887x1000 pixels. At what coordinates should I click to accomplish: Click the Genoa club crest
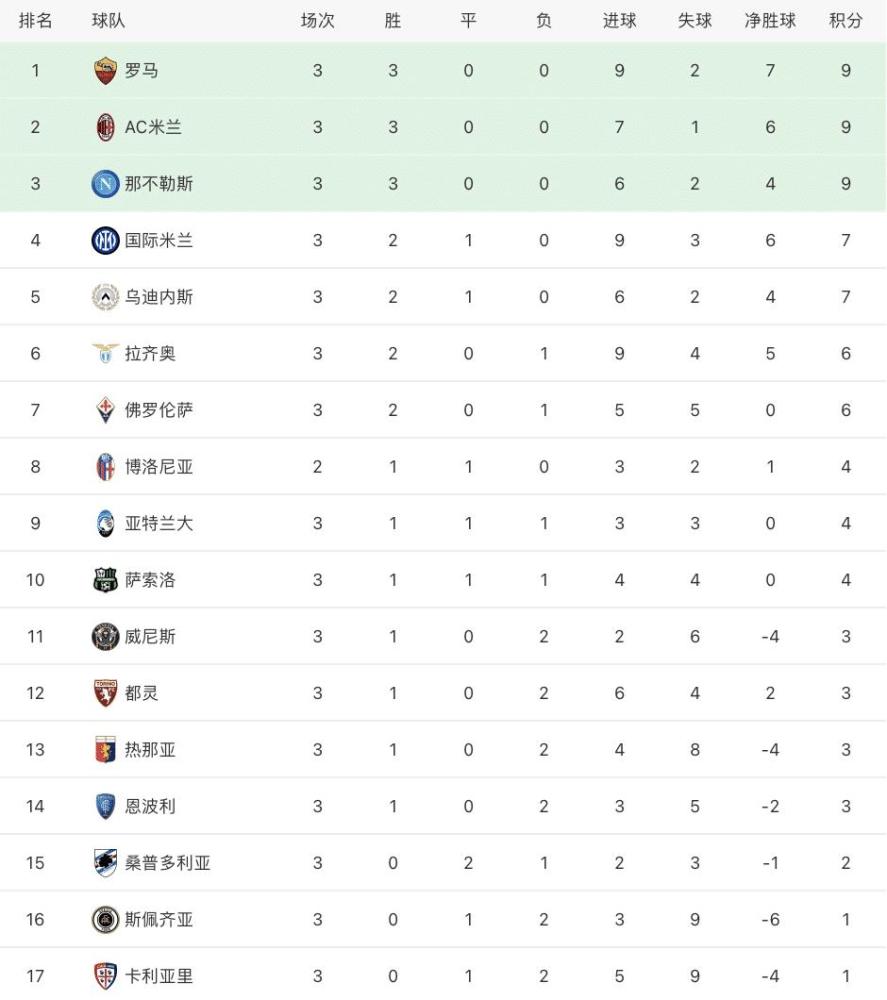[x=105, y=750]
